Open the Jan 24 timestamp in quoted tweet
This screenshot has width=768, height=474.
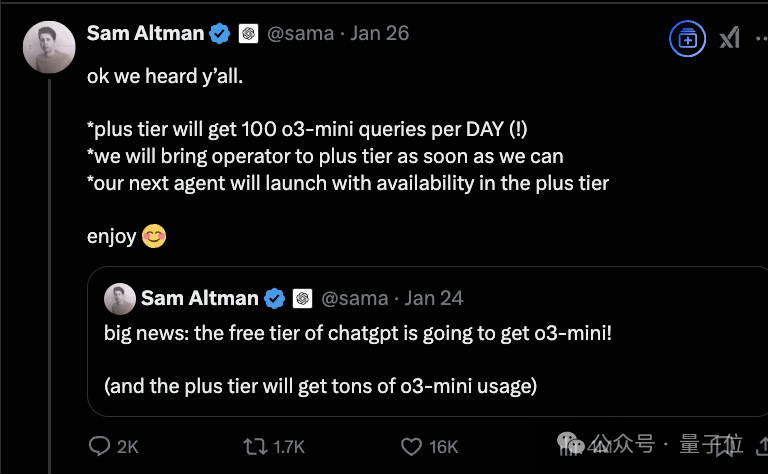[434, 298]
